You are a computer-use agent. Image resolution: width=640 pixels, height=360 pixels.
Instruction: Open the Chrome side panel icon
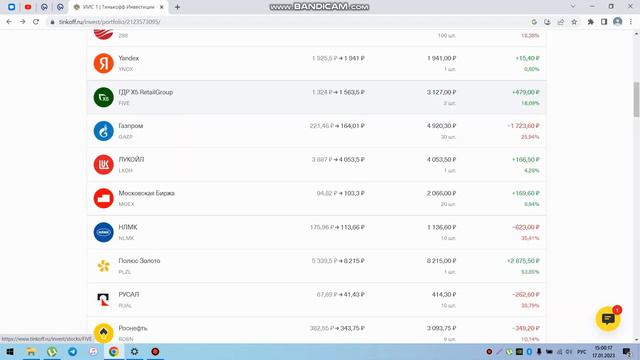pos(604,22)
